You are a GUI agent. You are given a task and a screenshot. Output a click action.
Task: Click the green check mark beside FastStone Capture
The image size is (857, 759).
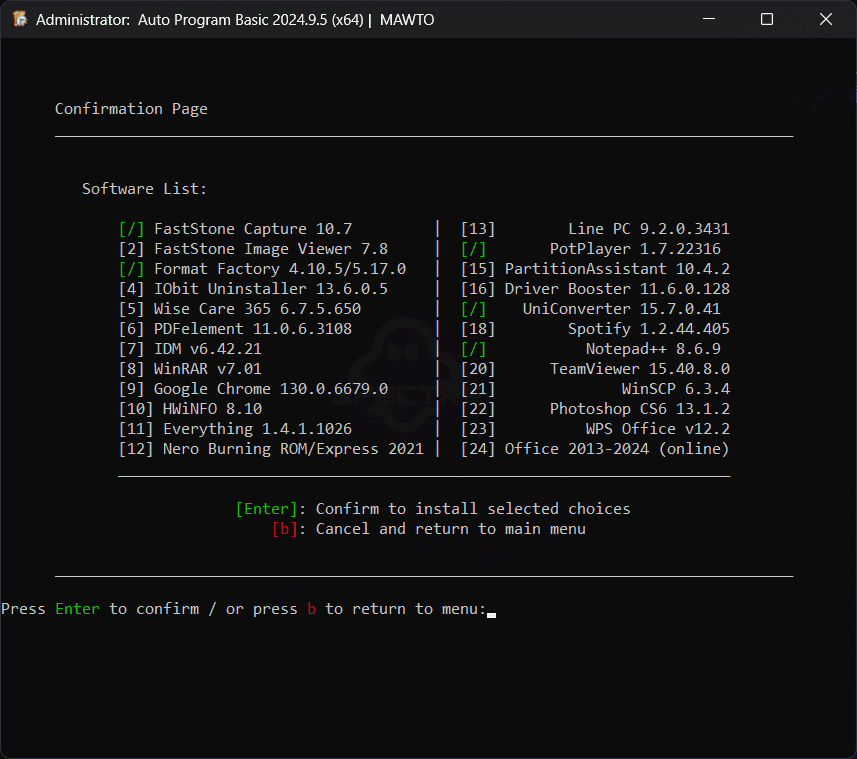tap(132, 228)
